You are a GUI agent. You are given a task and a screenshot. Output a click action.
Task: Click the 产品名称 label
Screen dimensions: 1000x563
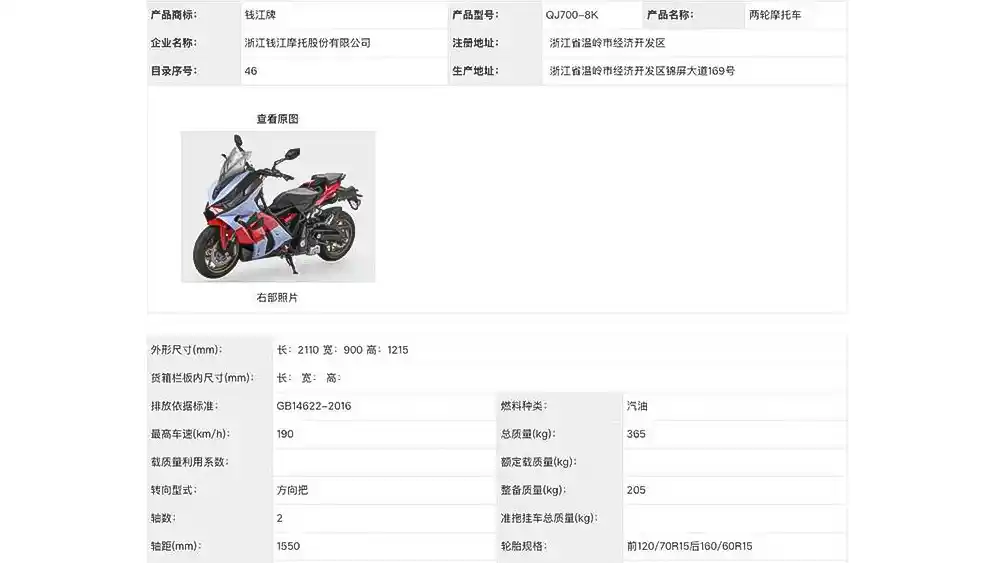pos(670,15)
